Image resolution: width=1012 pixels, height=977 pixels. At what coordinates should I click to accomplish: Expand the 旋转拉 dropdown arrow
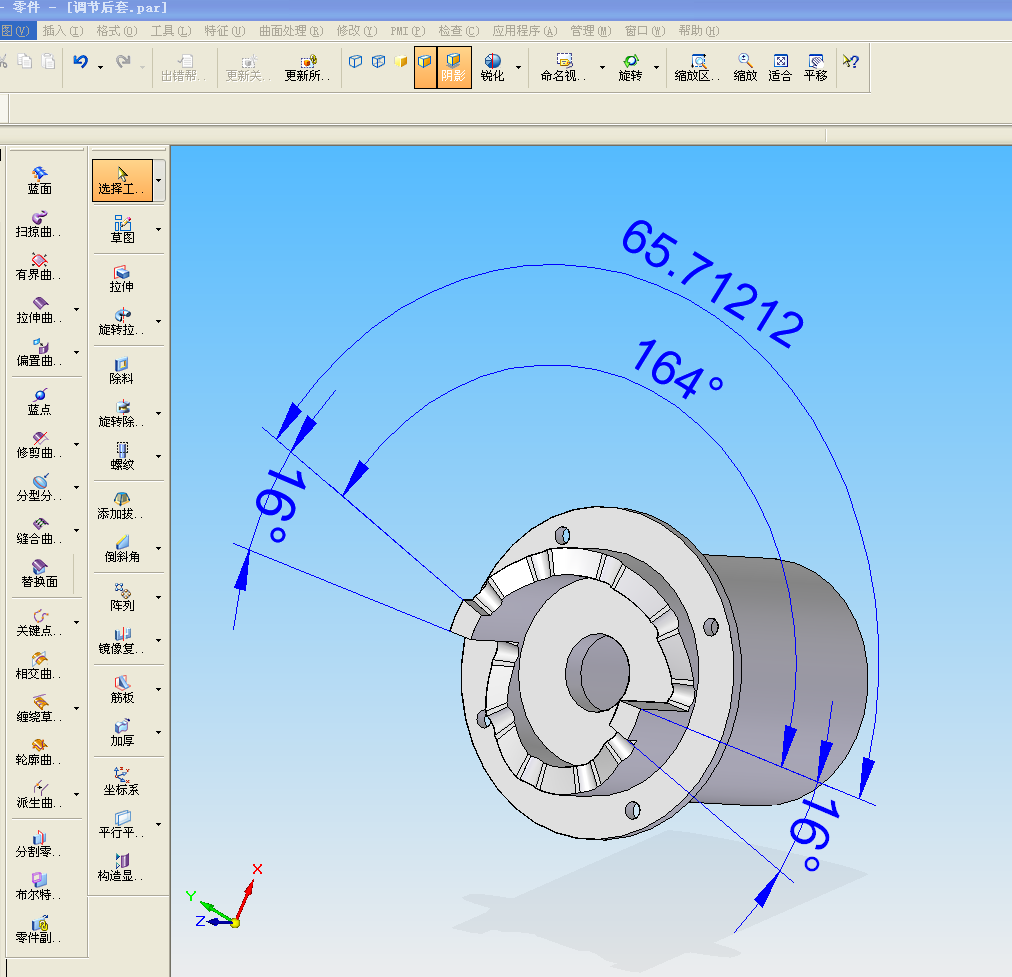point(158,321)
